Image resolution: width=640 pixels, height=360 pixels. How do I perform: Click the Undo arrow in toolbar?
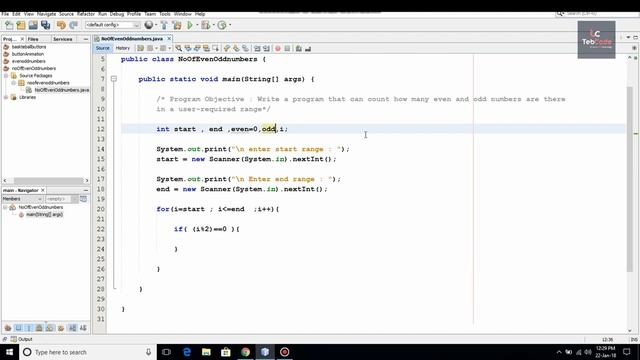click(x=61, y=25)
